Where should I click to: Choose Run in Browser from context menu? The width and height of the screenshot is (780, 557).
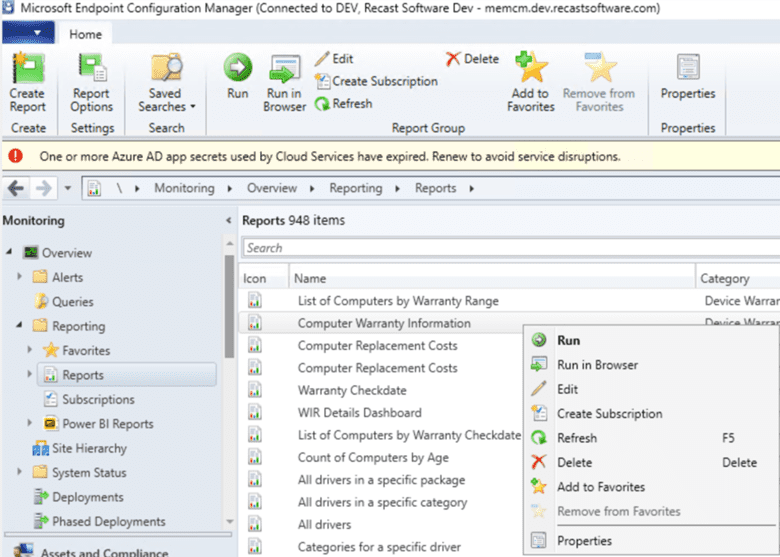pyautogui.click(x=596, y=365)
